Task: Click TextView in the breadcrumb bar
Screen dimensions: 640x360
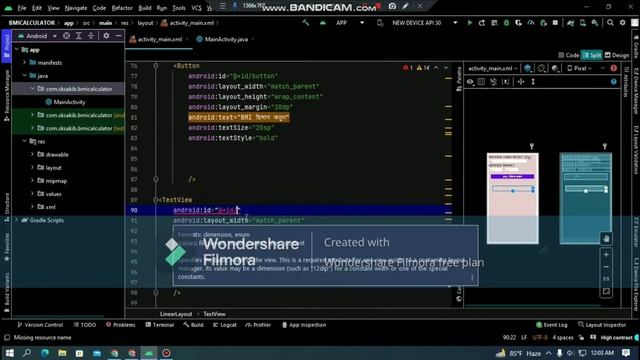Action: coord(214,314)
